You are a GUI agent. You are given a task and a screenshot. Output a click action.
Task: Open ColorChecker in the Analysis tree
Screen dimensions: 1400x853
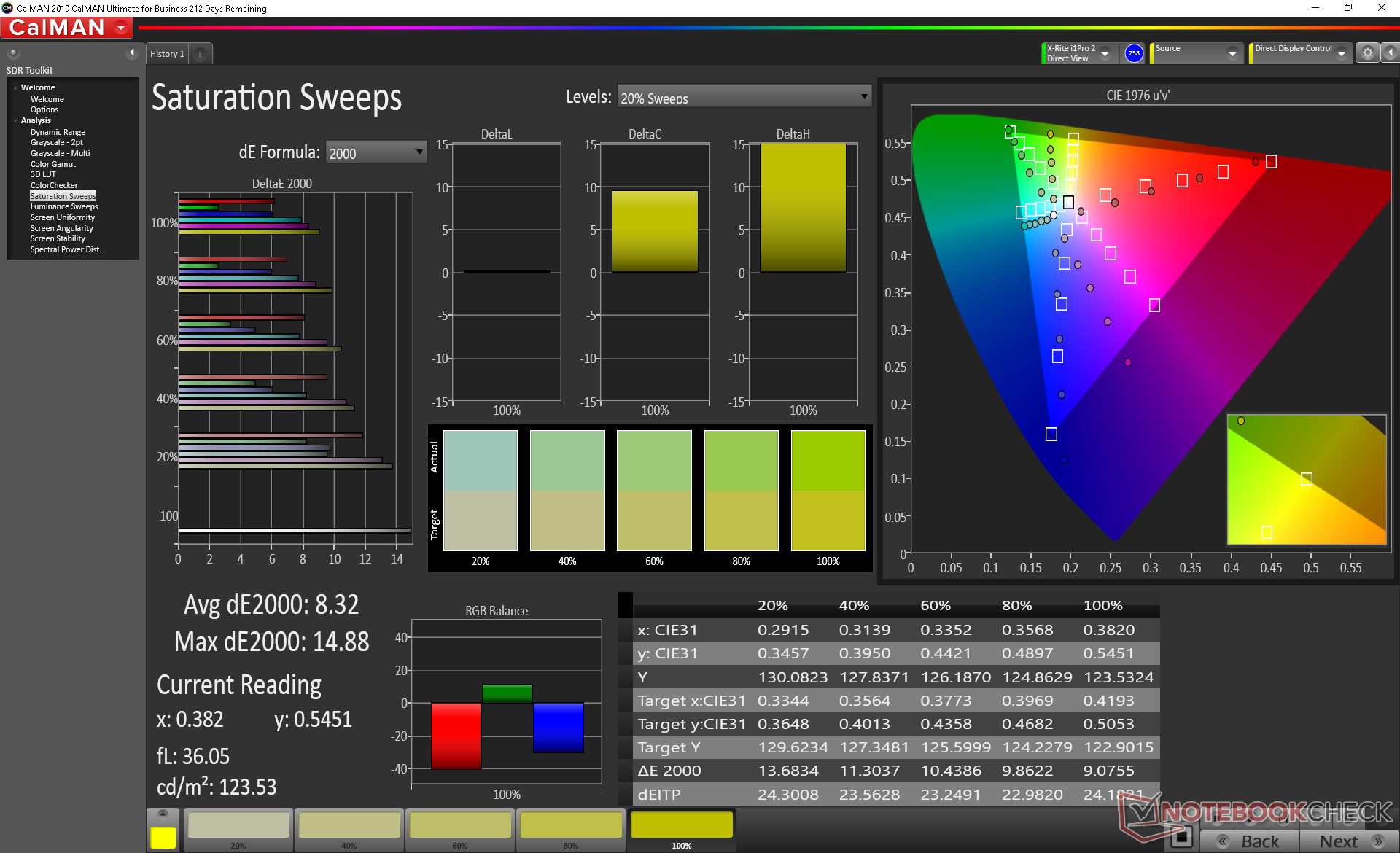54,185
